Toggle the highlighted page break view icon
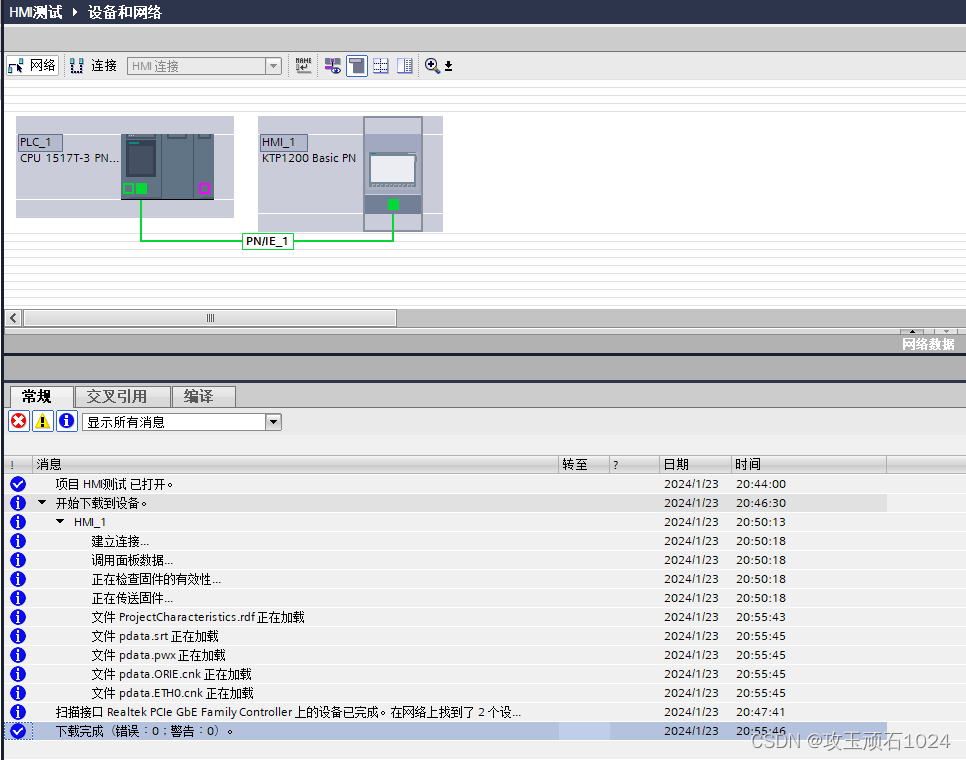 [x=357, y=66]
